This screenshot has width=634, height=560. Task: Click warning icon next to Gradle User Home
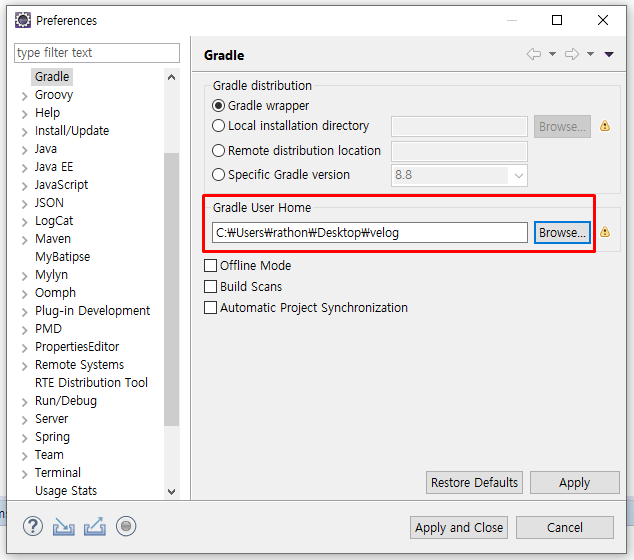[x=605, y=232]
